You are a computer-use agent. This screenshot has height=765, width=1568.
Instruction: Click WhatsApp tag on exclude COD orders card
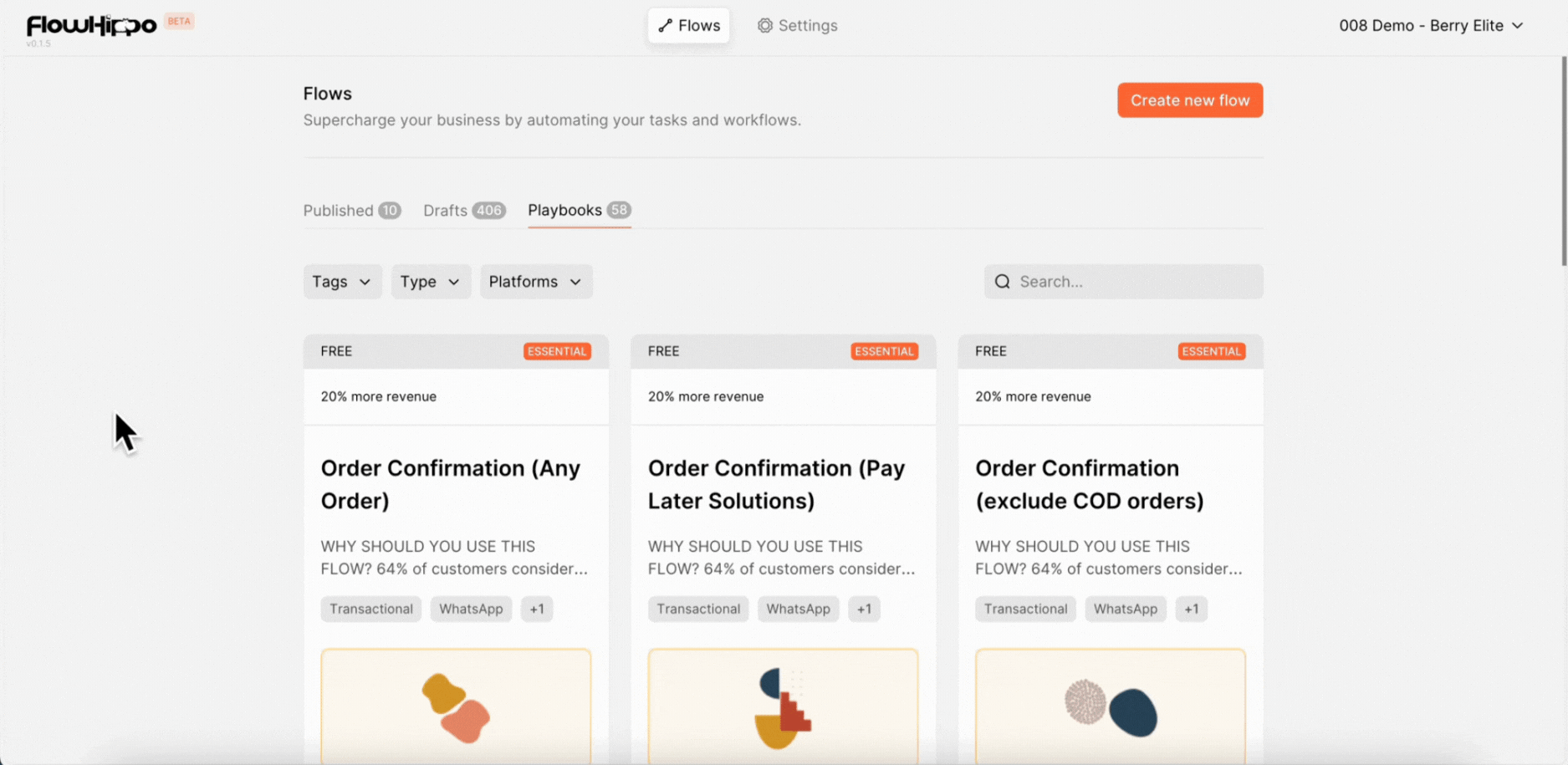[x=1125, y=609]
